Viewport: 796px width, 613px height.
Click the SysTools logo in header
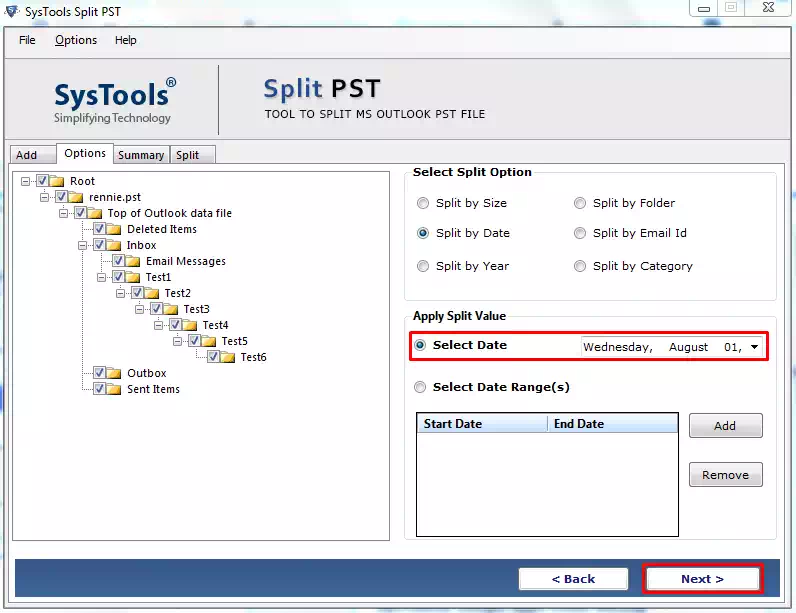click(x=114, y=101)
